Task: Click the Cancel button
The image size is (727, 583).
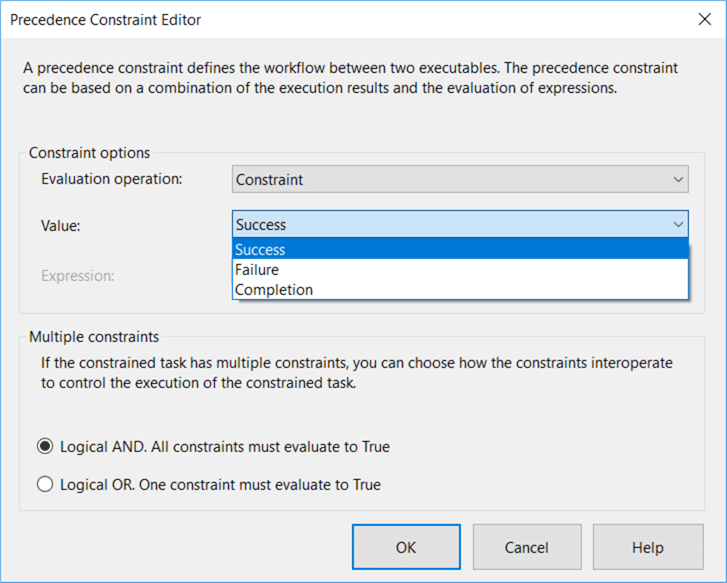Action: click(x=527, y=547)
